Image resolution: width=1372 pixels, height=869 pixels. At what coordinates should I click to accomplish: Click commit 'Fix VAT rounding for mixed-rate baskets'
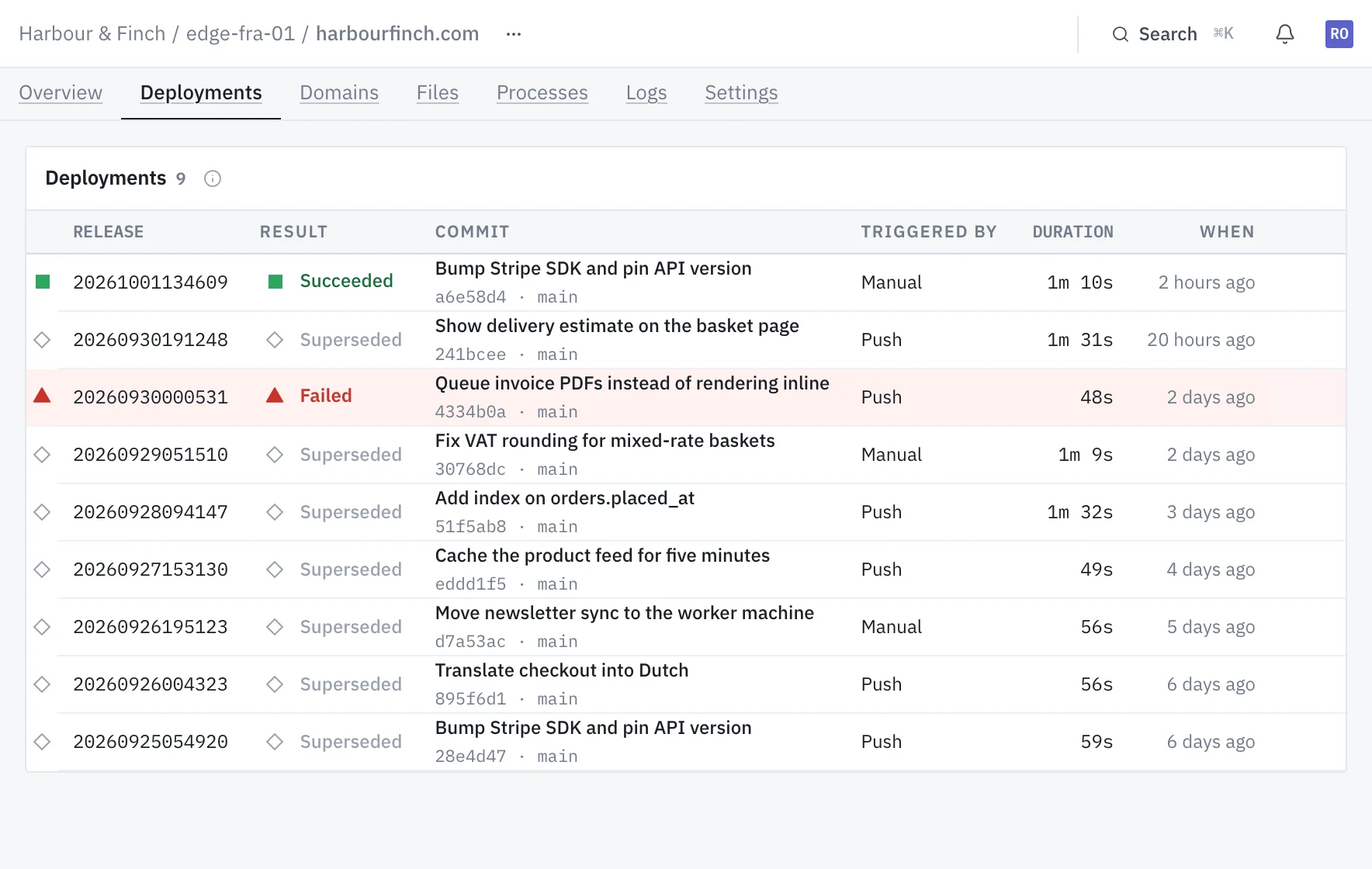(x=605, y=441)
